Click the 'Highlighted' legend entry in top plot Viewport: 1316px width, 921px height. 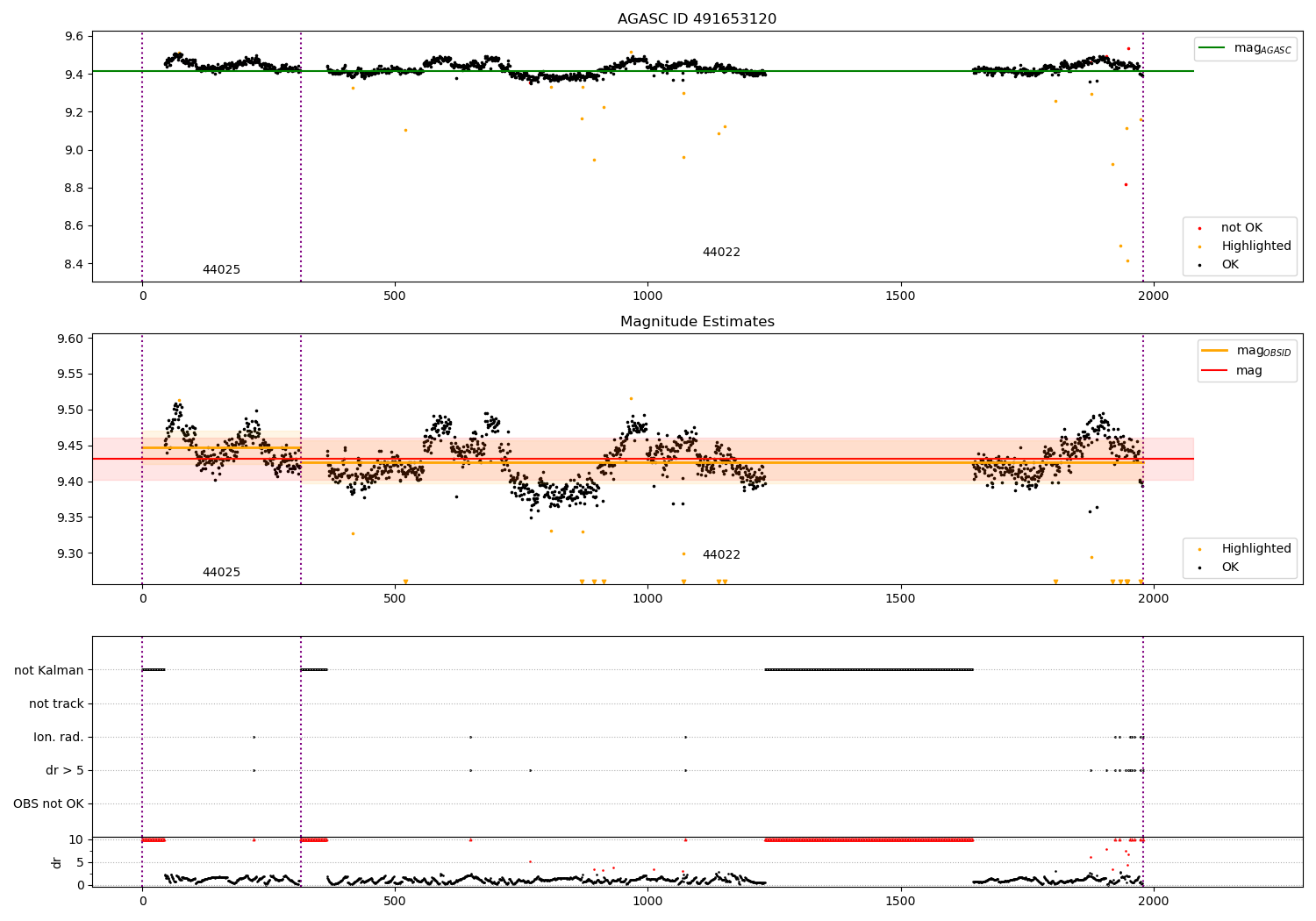[x=1255, y=246]
